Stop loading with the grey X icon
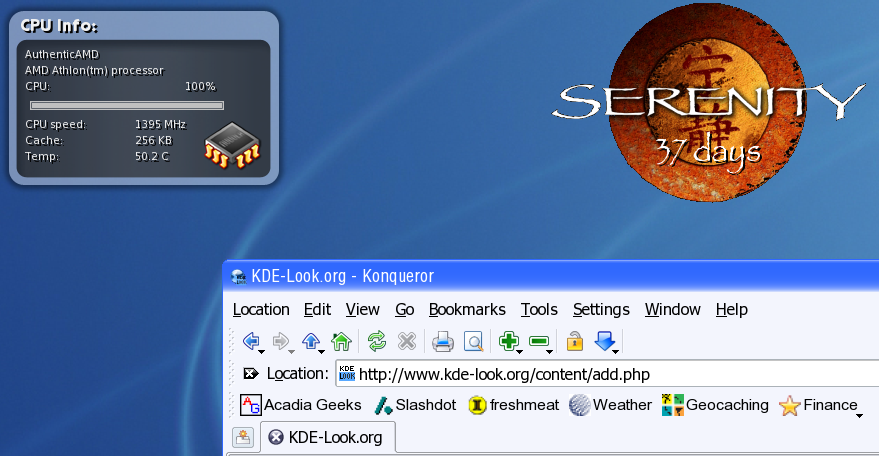This screenshot has height=456, width=879. 407,340
